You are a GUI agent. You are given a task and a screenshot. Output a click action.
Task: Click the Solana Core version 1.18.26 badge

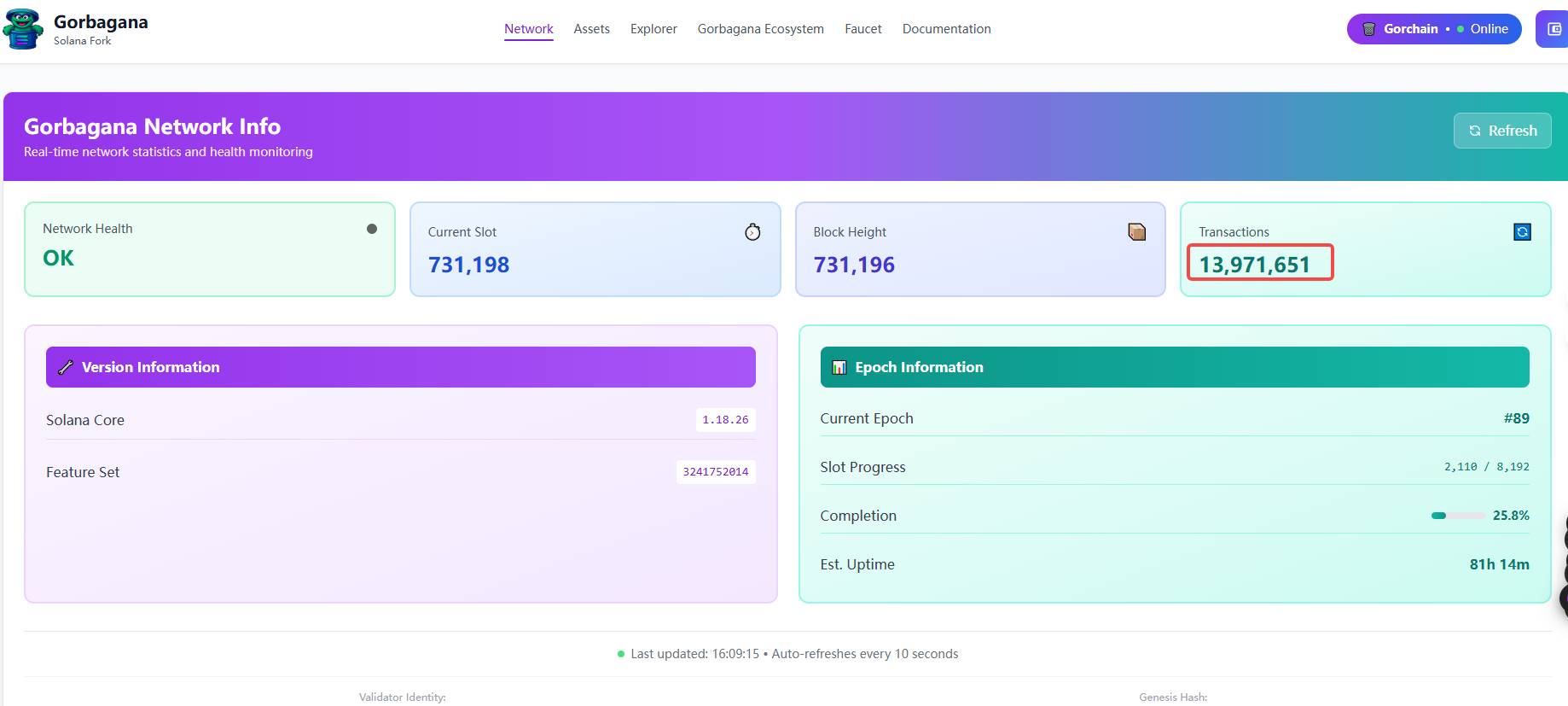724,420
